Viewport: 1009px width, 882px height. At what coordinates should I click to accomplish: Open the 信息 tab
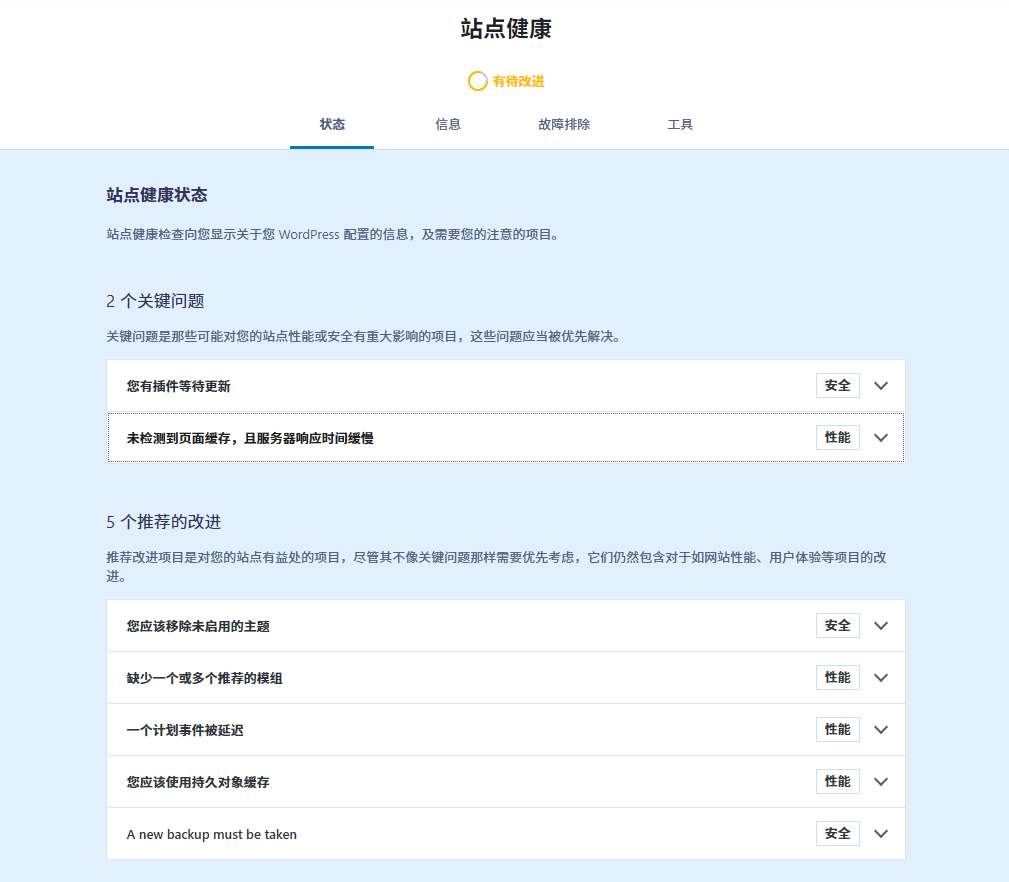pyautogui.click(x=448, y=125)
